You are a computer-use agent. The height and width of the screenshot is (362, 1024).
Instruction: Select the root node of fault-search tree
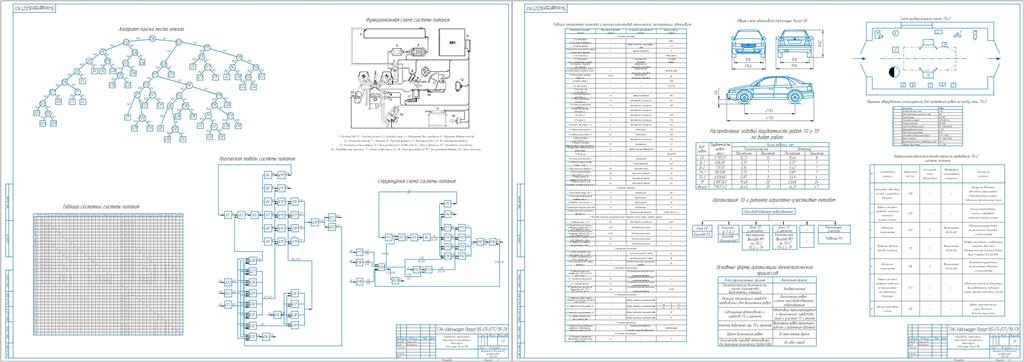152,37
